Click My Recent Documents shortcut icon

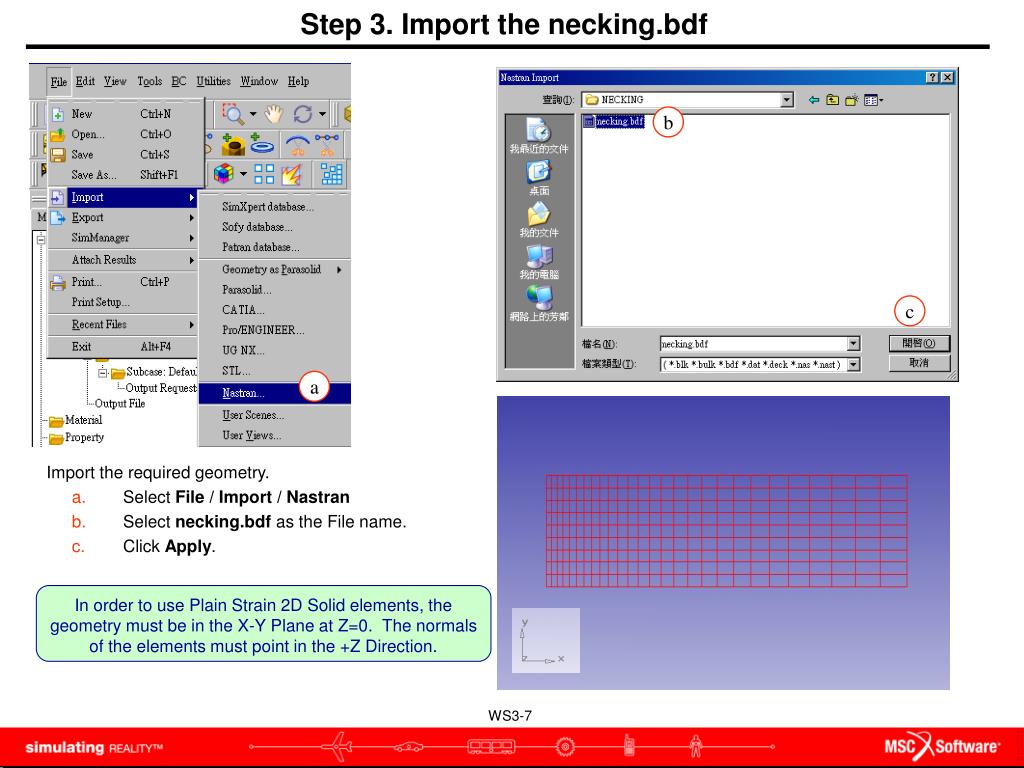click(x=539, y=136)
